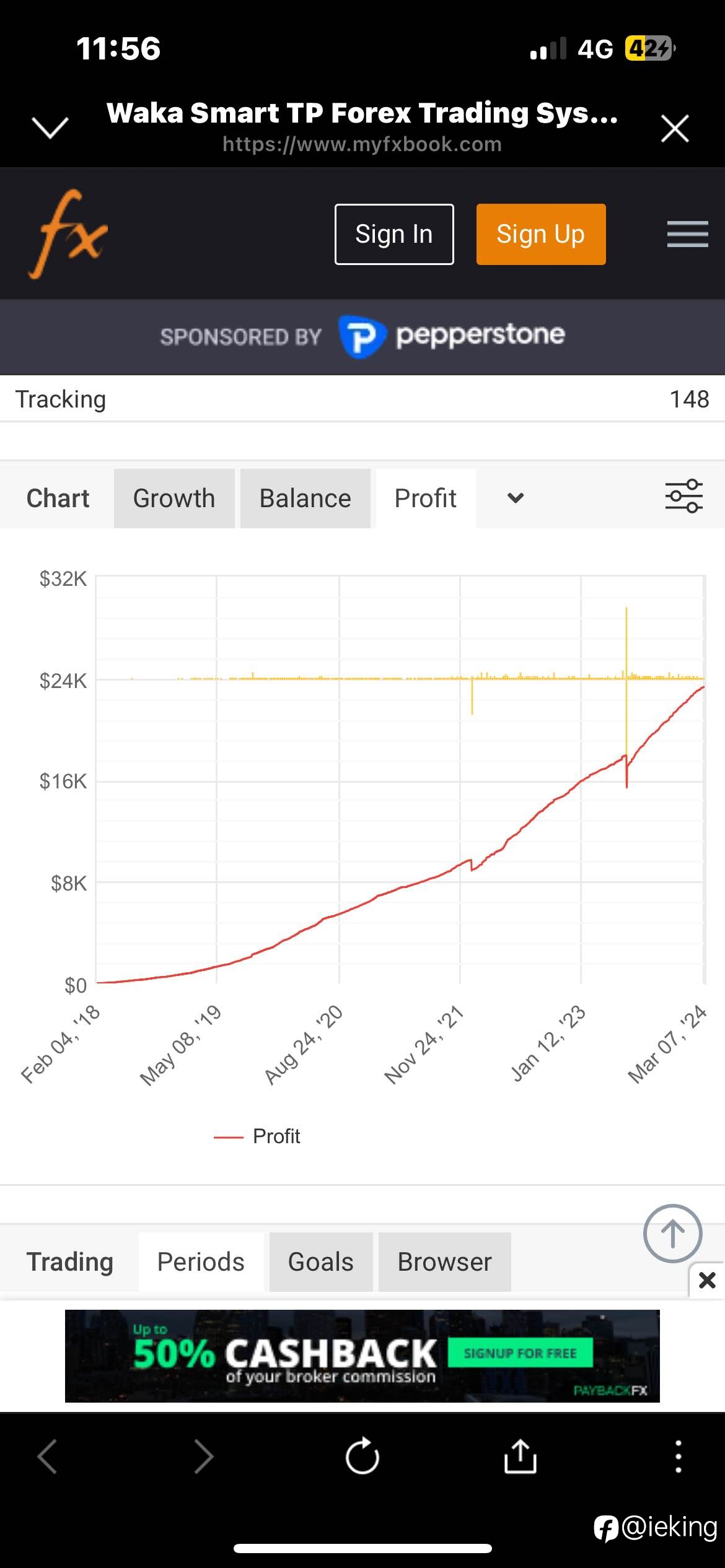Expand more chart types dropdown chevron
Screen dimensions: 725x1568
pos(516,498)
